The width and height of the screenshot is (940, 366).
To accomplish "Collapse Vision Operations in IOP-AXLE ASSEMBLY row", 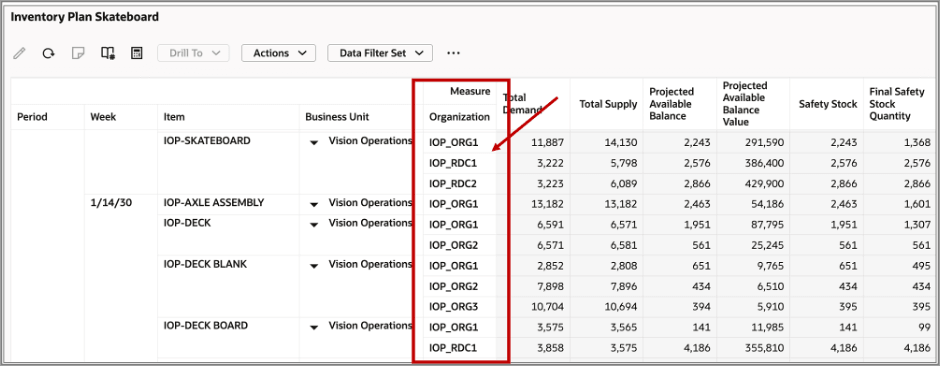I will [x=314, y=204].
